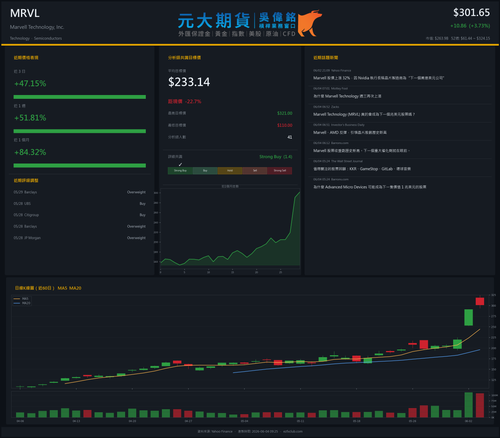
Task: Click the Technology - Semiconductors sector text
Action: click(36, 38)
